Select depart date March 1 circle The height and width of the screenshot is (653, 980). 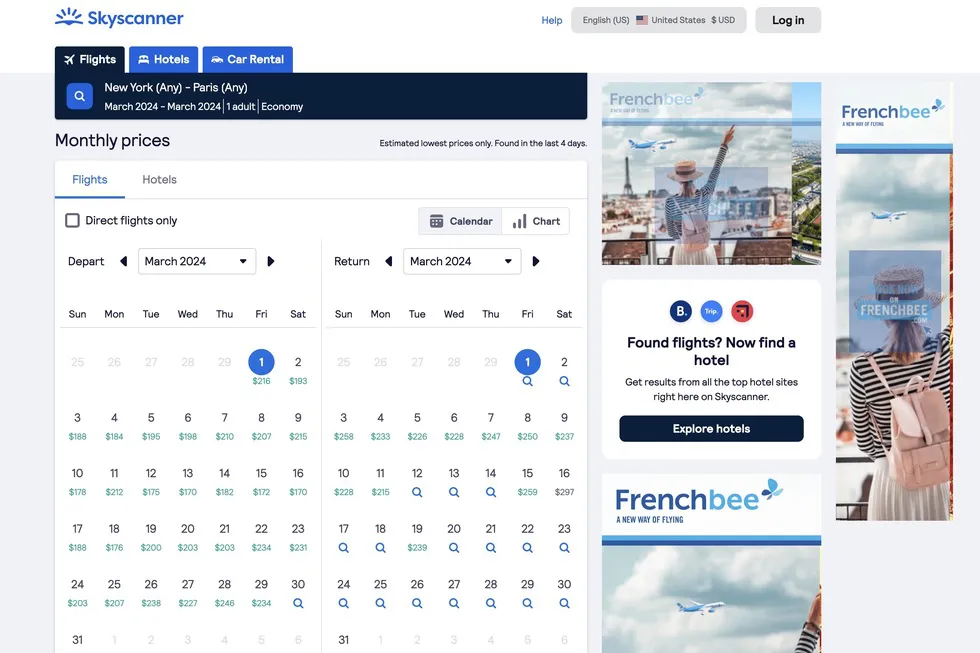pos(261,362)
